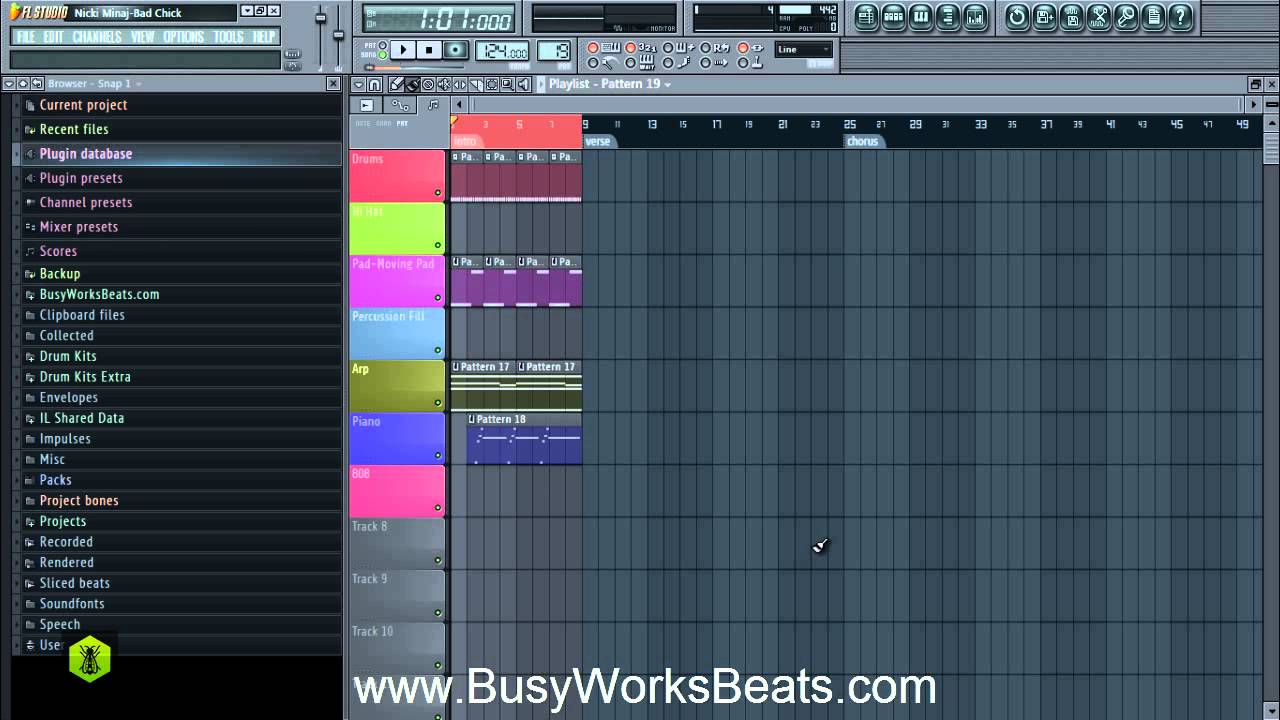Open the OPTIONS menu
The width and height of the screenshot is (1280, 720).
183,37
